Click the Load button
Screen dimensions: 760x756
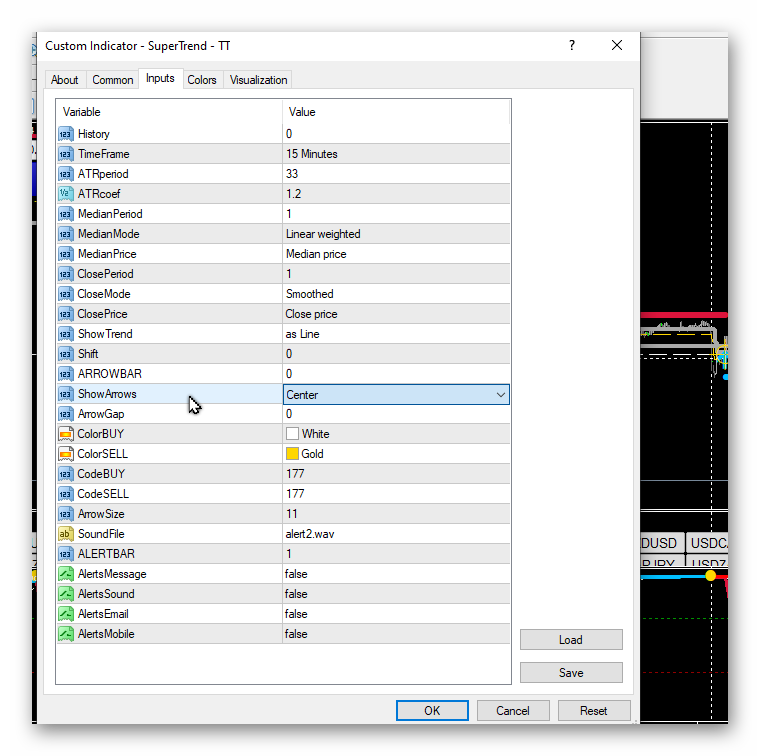click(571, 640)
